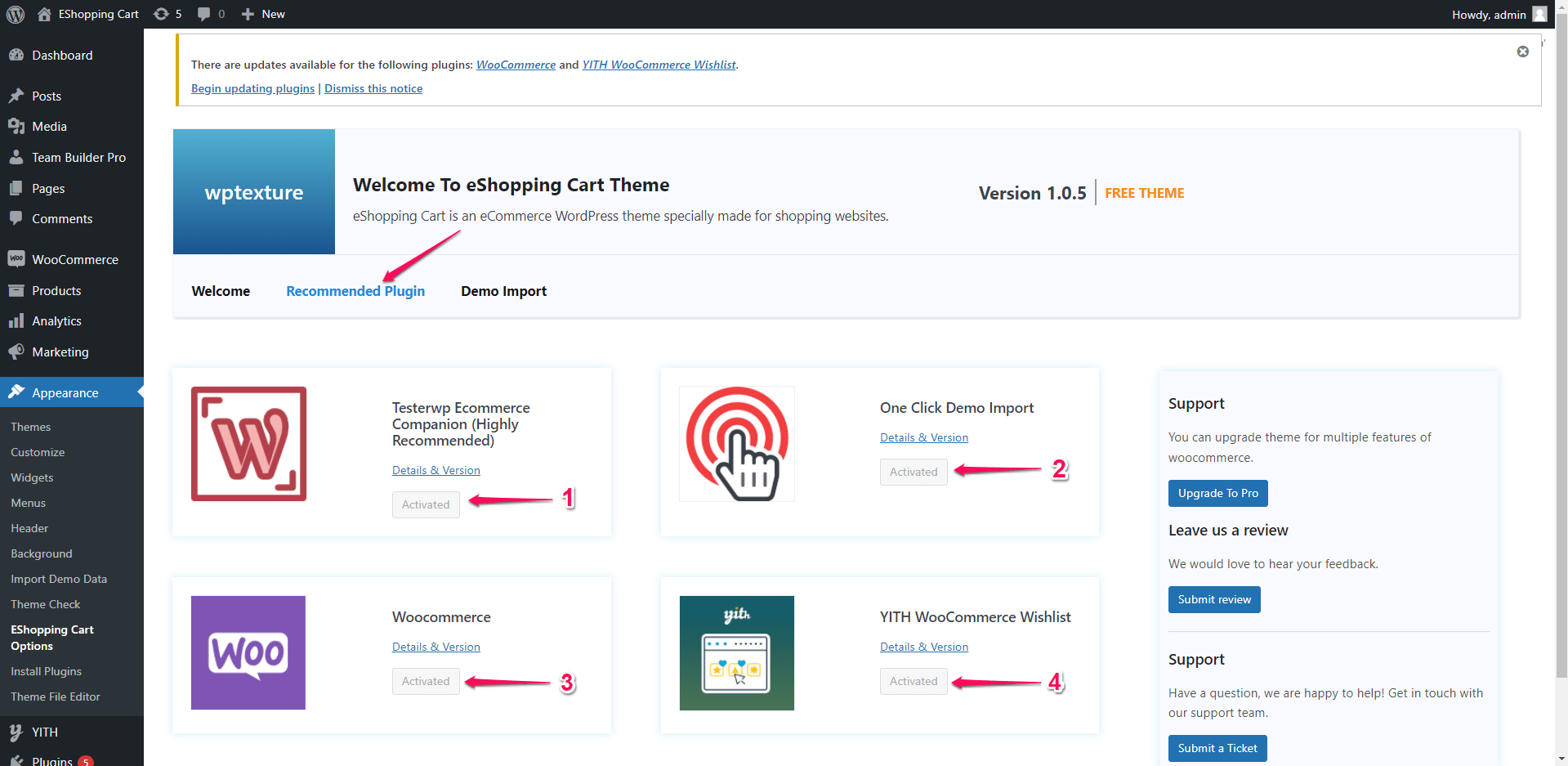Click YITH WooCommerce Wishlist link in notice
The height and width of the screenshot is (766, 1568).
pos(659,65)
